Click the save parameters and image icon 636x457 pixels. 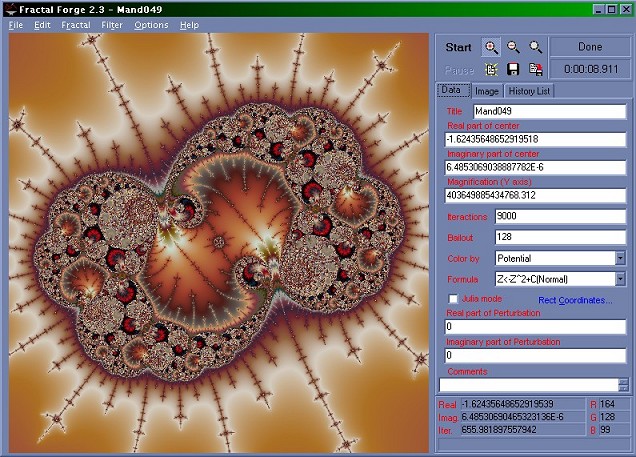(535, 69)
